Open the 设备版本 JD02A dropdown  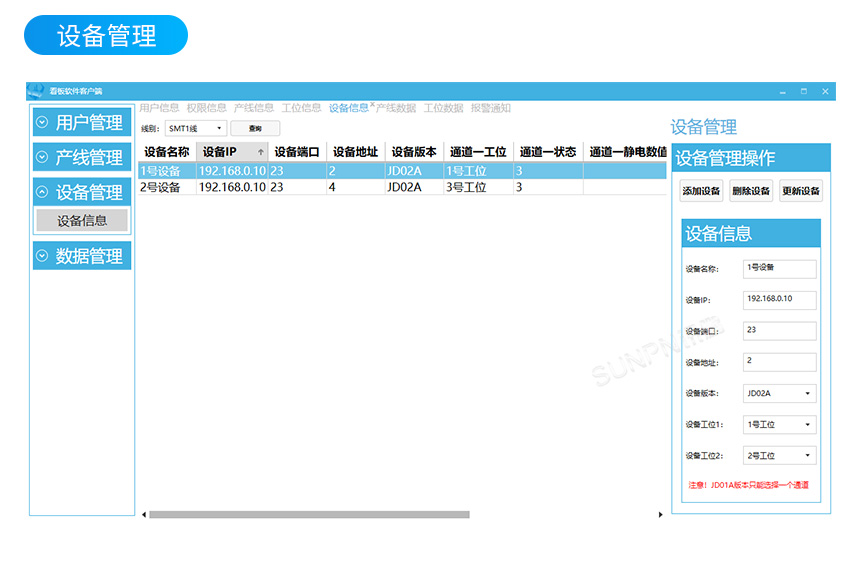pos(807,393)
